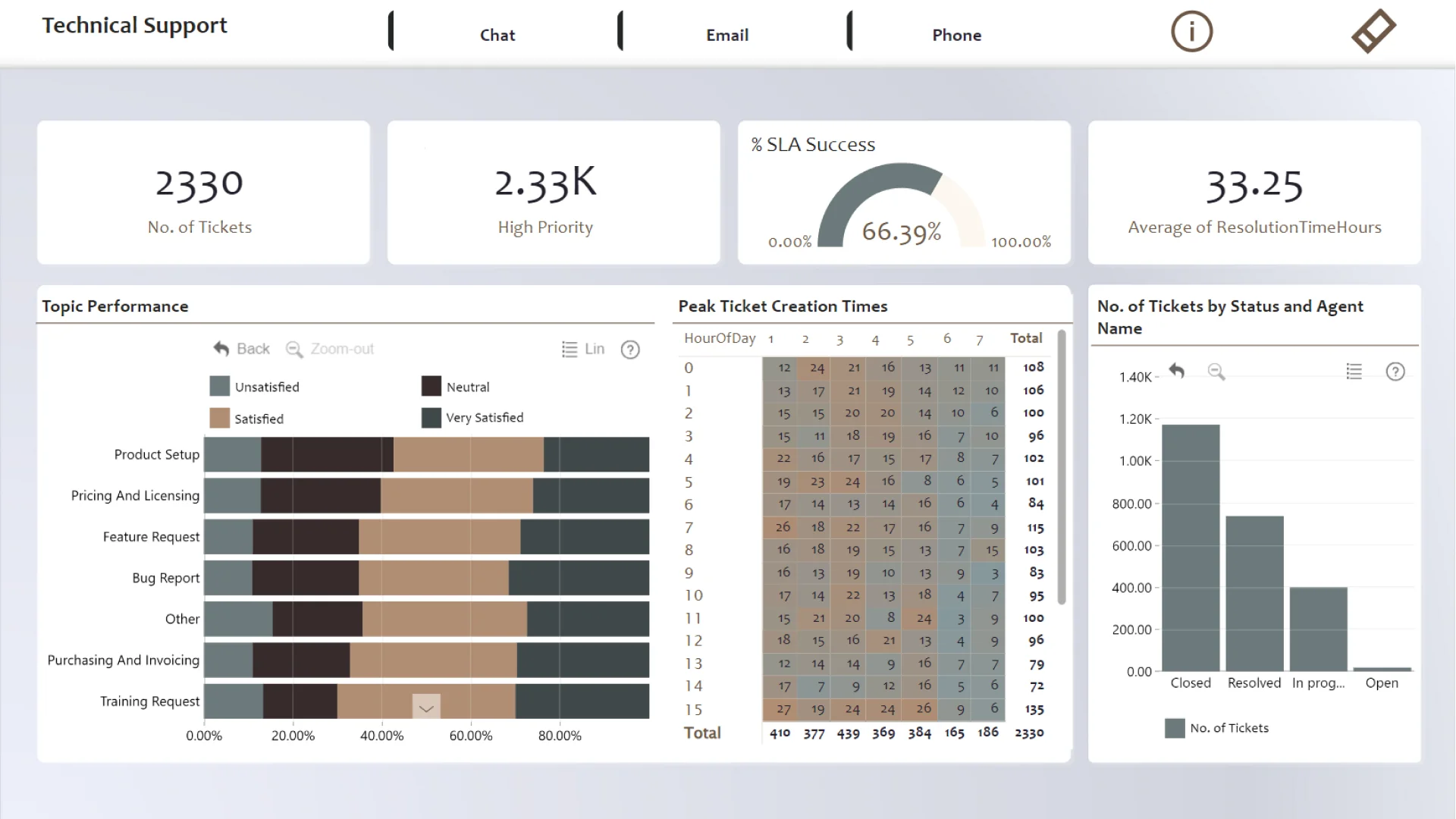The width and height of the screenshot is (1456, 819).
Task: Click zoom-out magnifier in Tickets by Status chart
Action: click(1216, 372)
